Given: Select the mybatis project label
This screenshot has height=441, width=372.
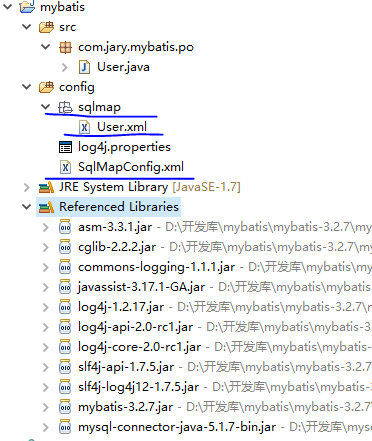Looking at the screenshot, I should pos(62,7).
